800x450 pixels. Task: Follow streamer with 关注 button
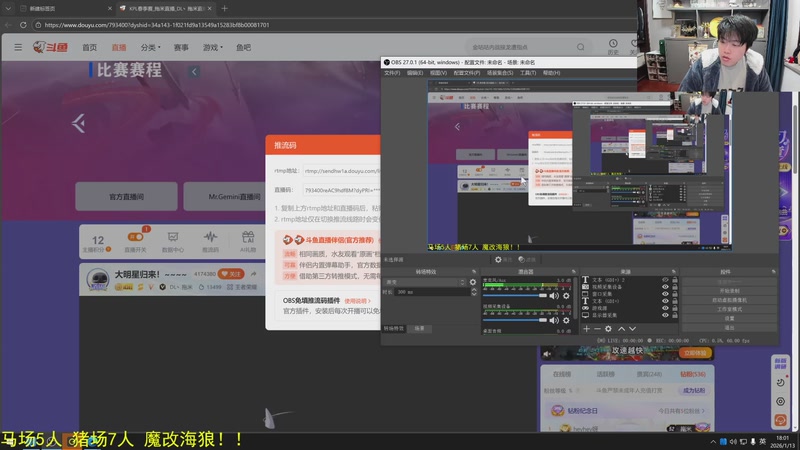click(x=231, y=274)
